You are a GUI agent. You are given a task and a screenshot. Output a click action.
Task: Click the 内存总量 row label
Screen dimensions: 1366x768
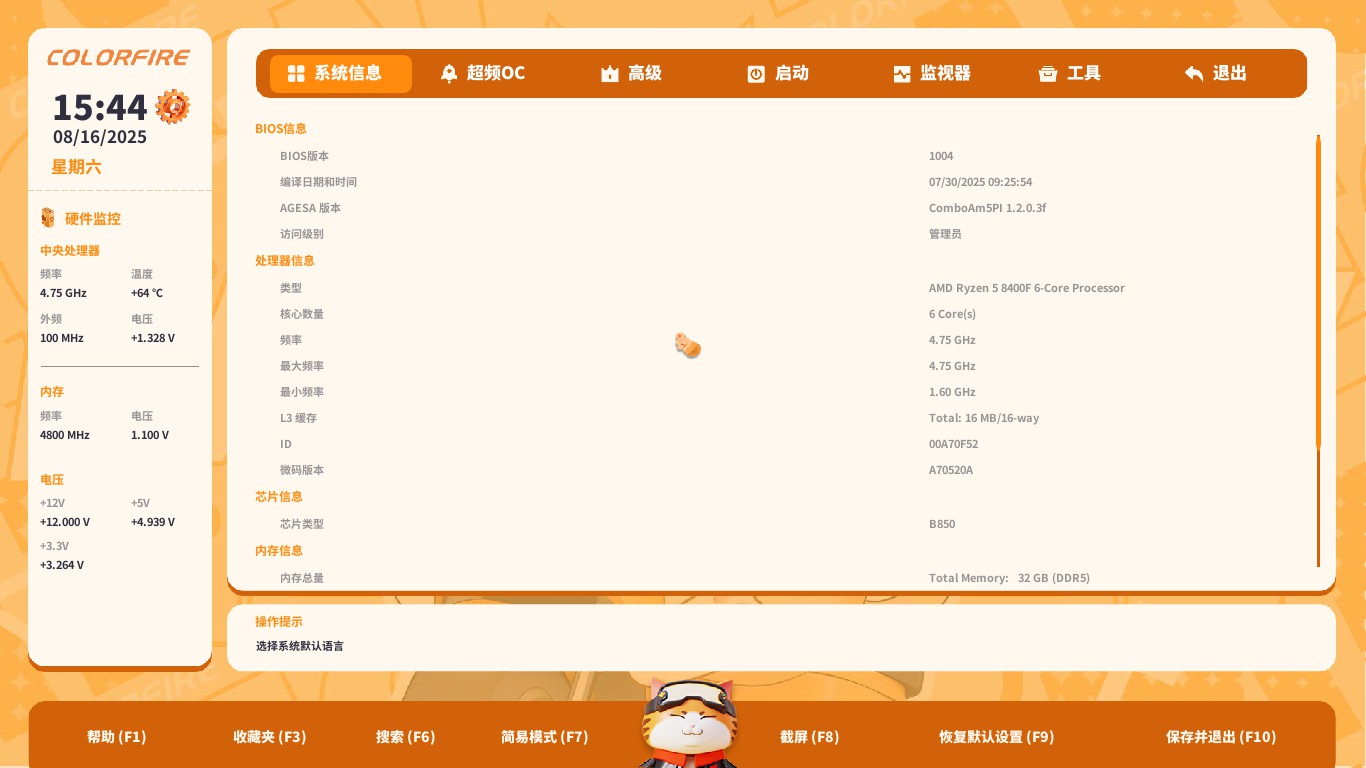(302, 578)
